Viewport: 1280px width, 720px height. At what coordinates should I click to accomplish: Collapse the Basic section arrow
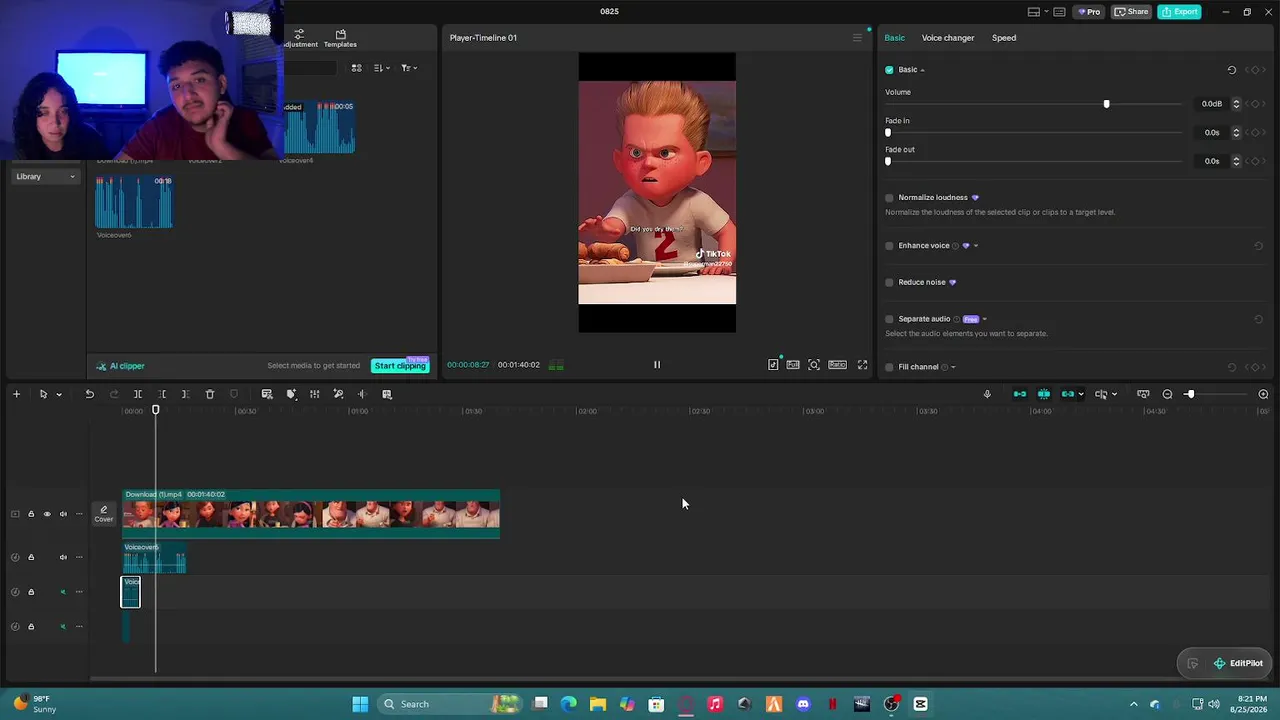(x=922, y=70)
